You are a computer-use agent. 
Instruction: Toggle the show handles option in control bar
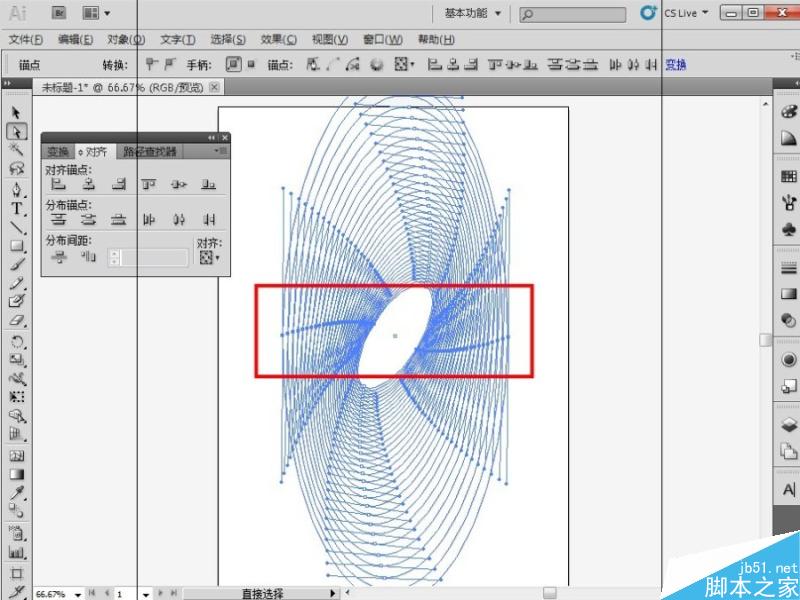tap(233, 64)
